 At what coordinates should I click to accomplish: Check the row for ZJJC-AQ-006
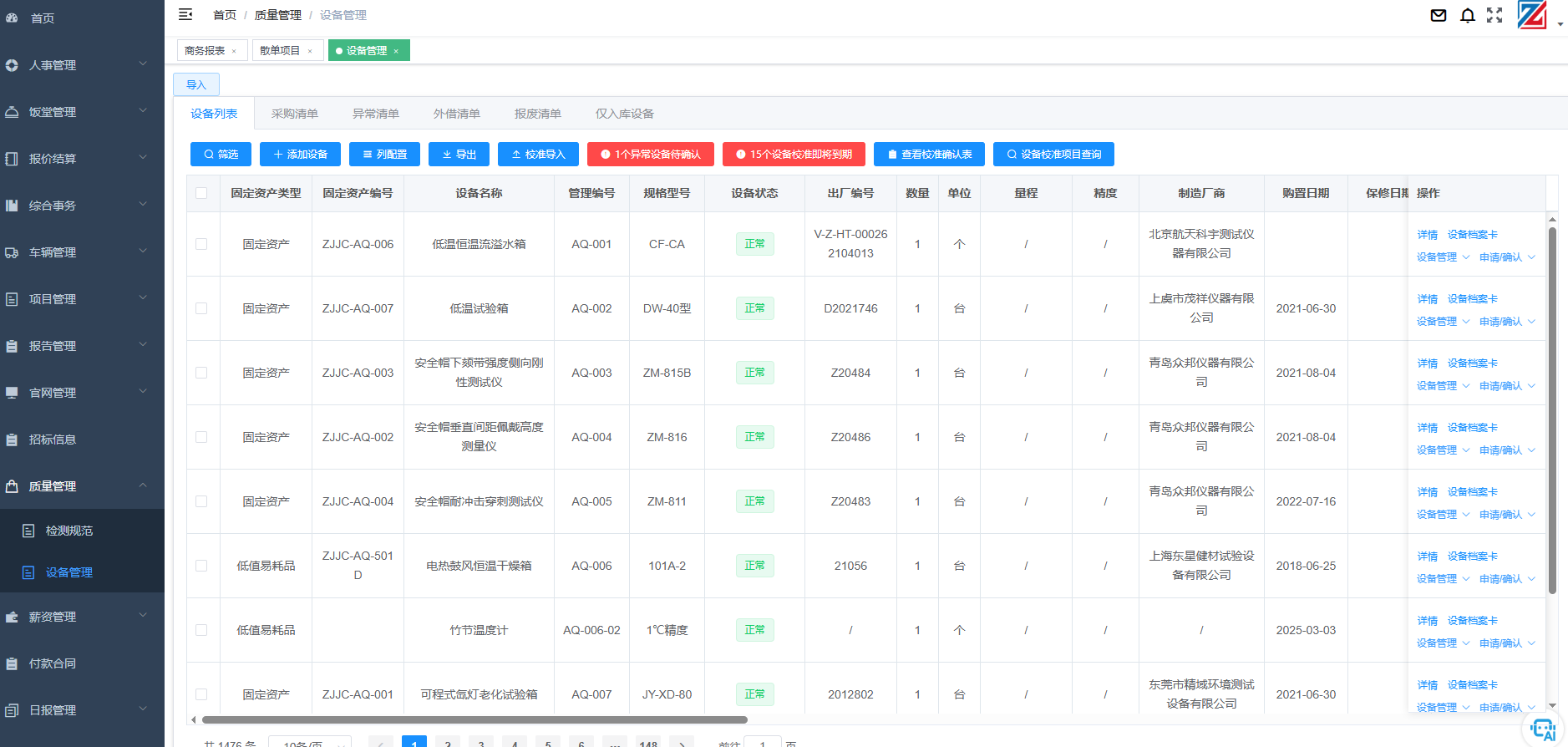[x=201, y=244]
